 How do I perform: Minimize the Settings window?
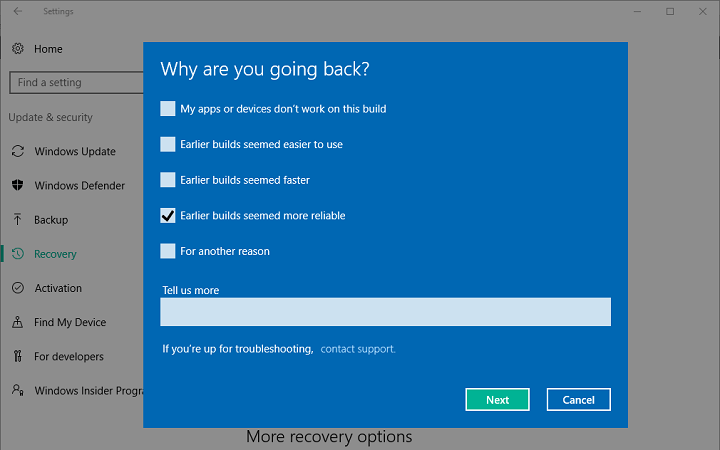point(637,11)
